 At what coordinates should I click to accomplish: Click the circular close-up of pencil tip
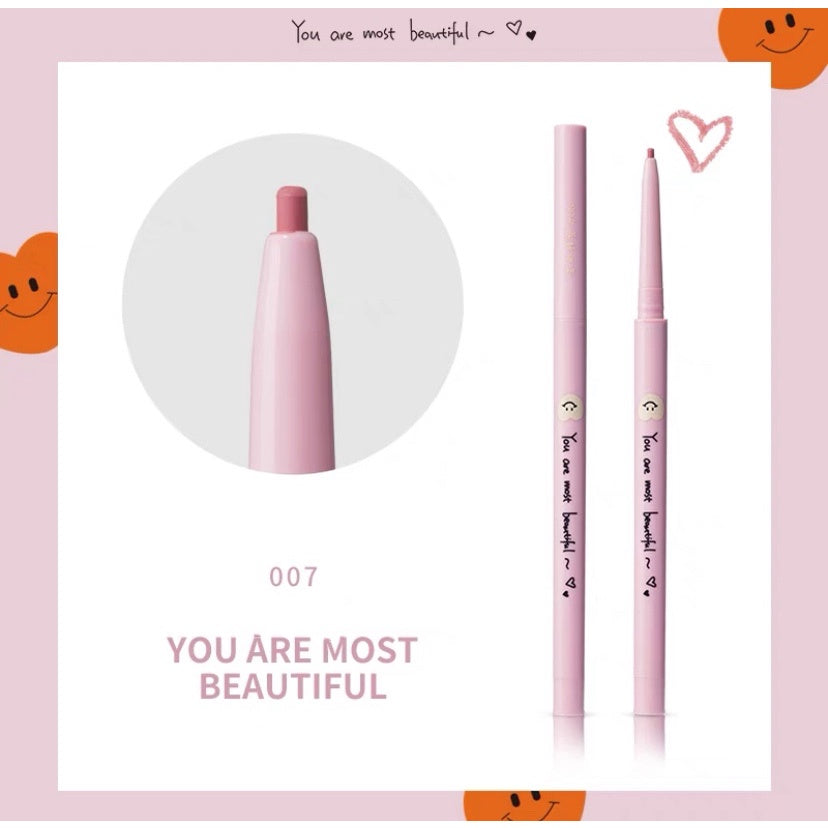coord(293,303)
